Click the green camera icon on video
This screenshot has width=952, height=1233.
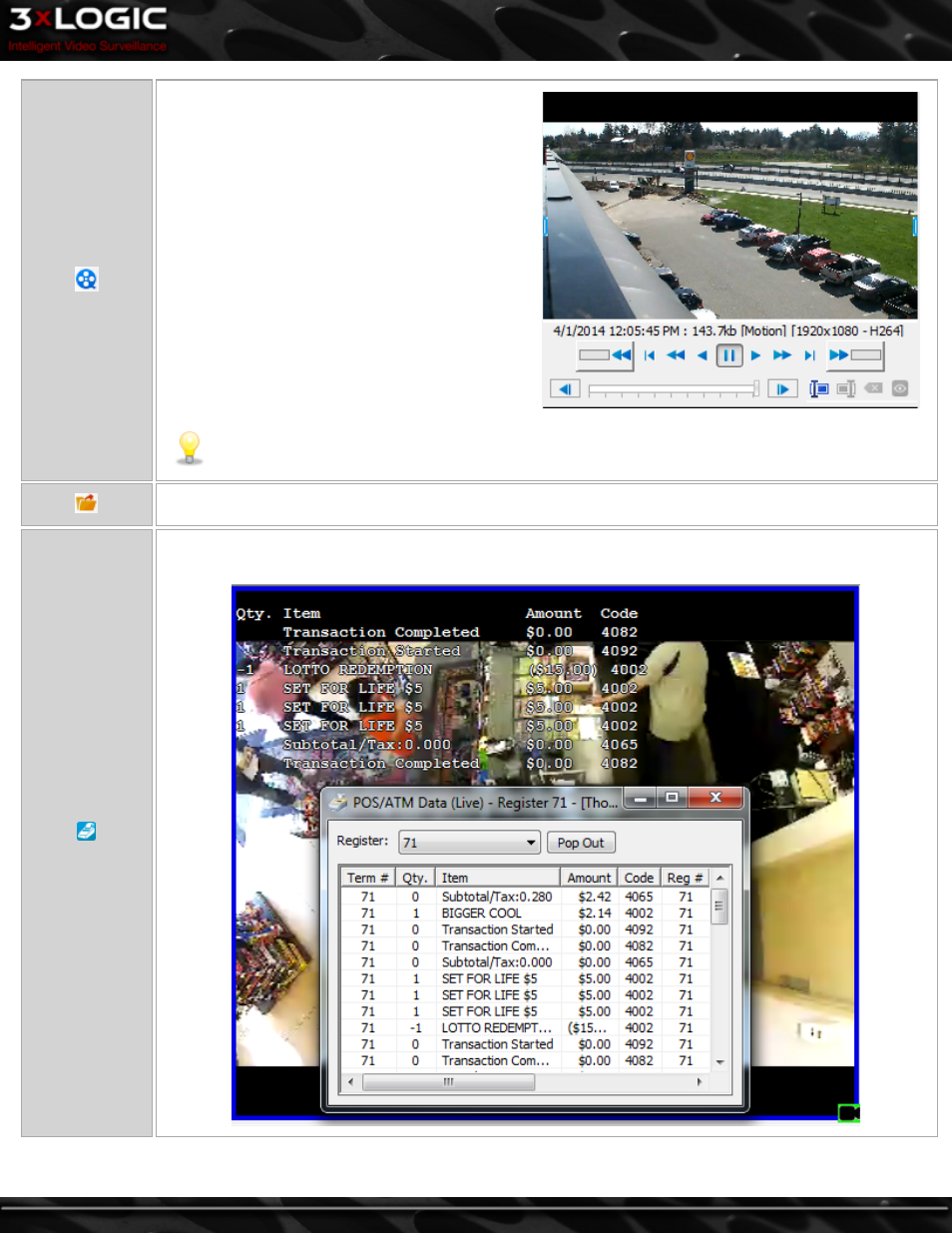tap(848, 1112)
